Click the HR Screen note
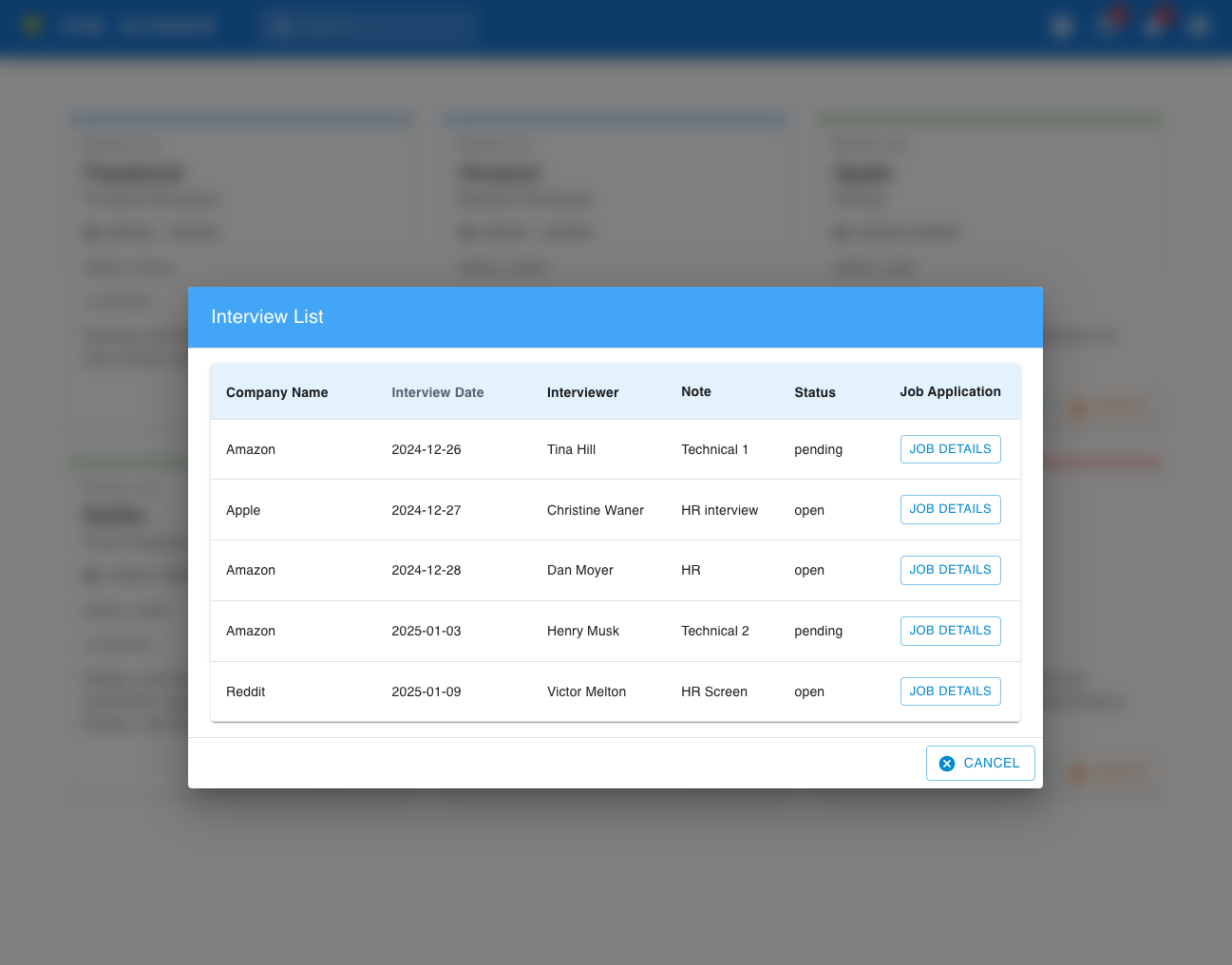 (x=714, y=691)
